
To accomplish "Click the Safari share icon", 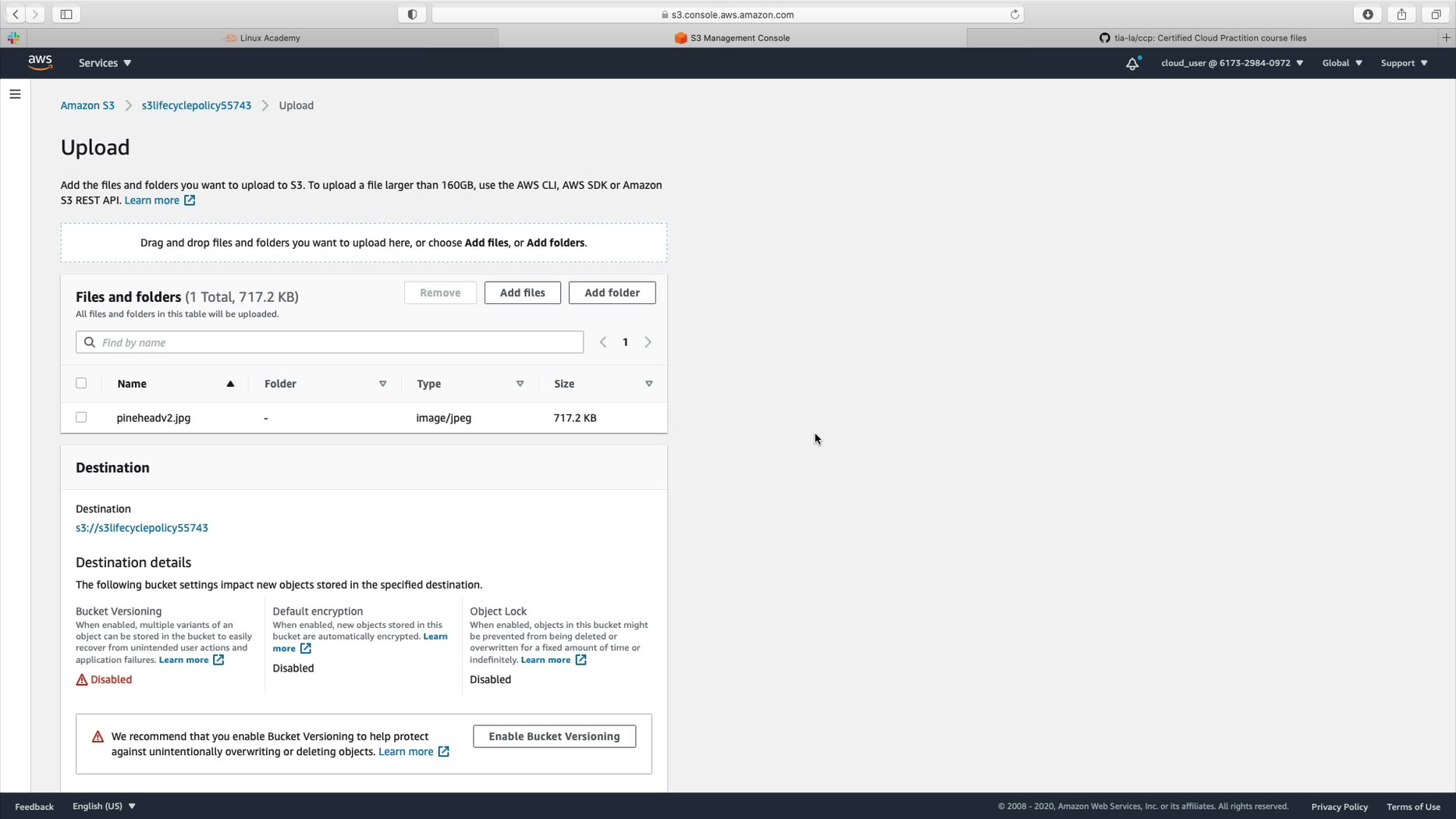I will 1402,14.
